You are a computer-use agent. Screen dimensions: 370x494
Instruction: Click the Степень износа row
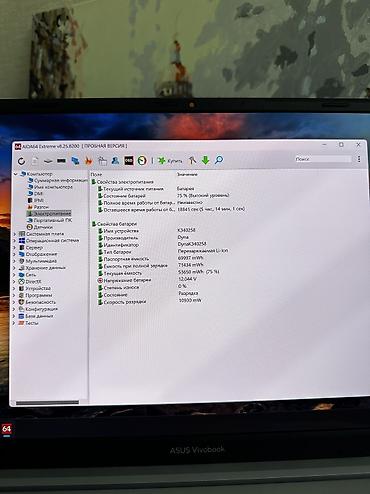click(x=142, y=287)
